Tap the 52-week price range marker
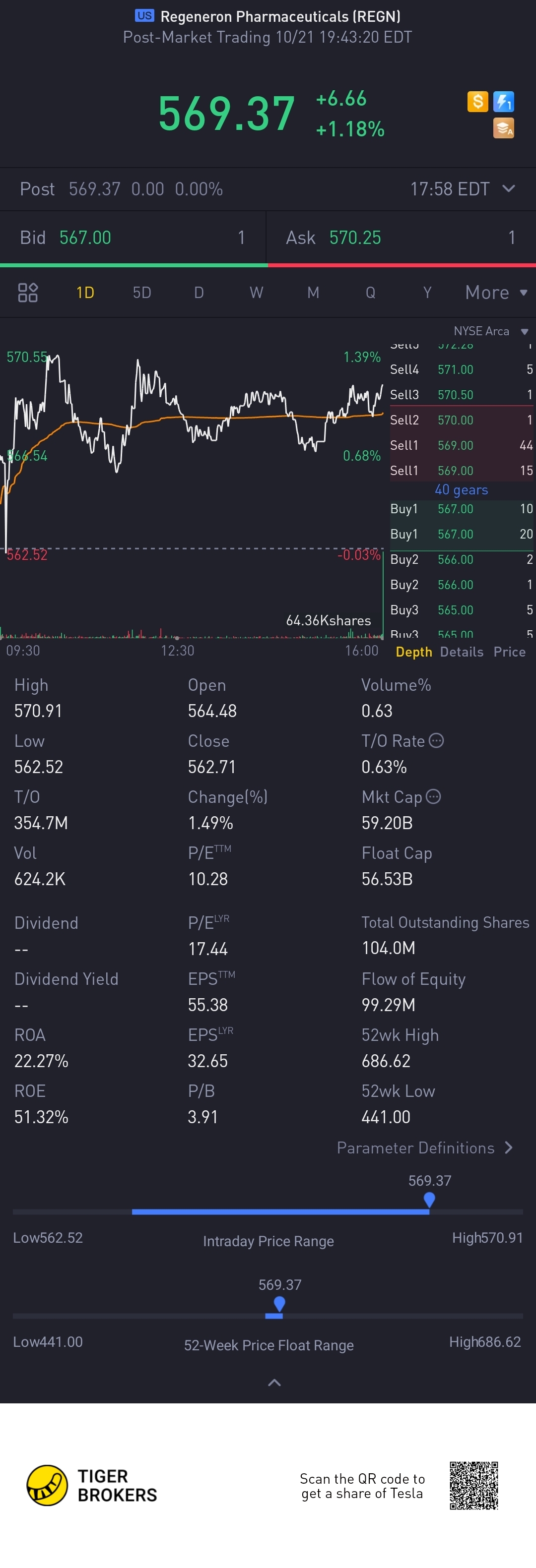Image resolution: width=536 pixels, height=1568 pixels. [279, 1303]
